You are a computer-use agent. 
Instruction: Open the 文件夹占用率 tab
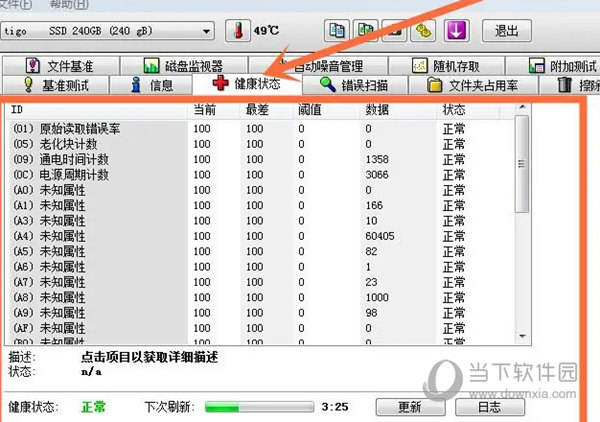point(473,85)
